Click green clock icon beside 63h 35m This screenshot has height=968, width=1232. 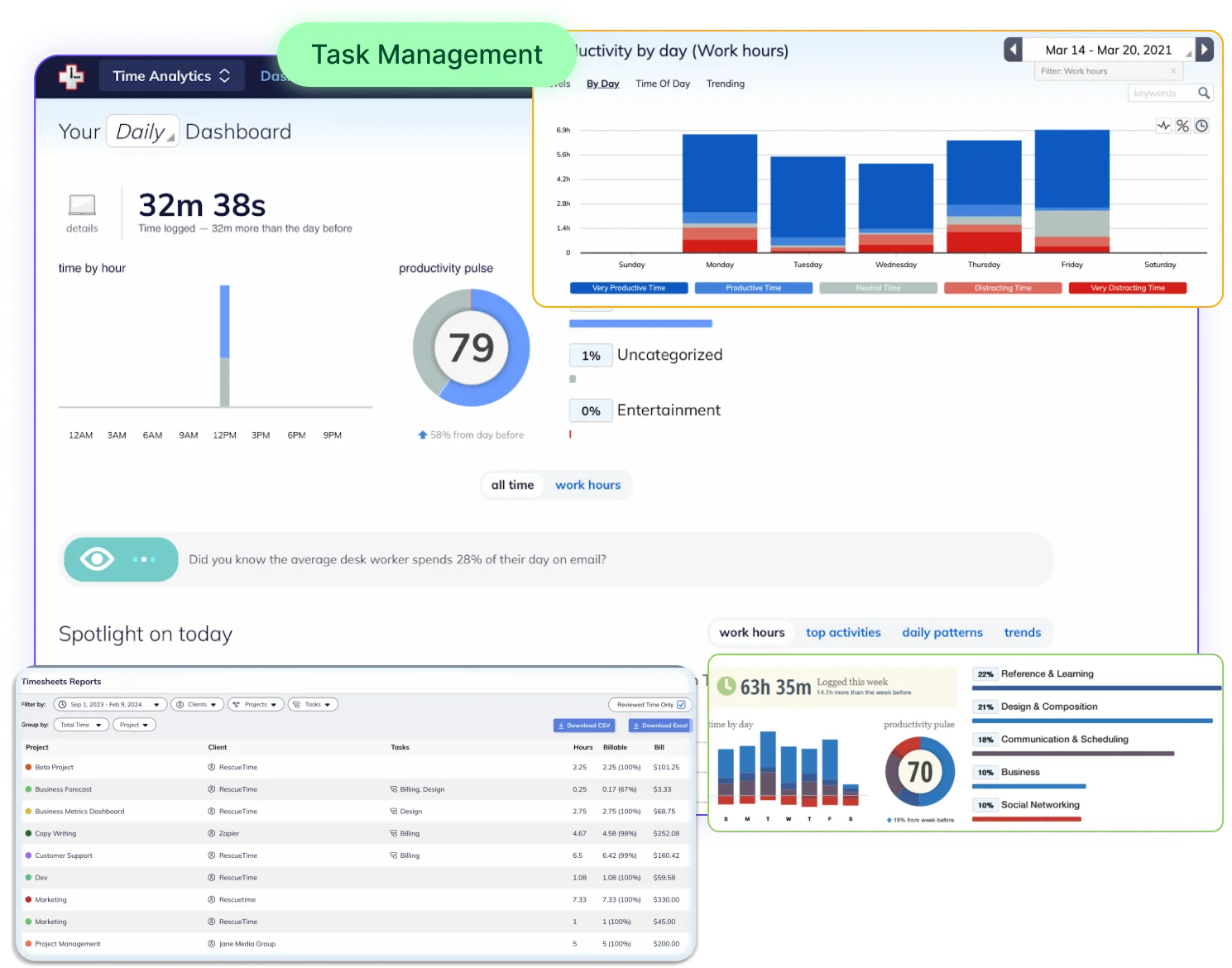726,686
